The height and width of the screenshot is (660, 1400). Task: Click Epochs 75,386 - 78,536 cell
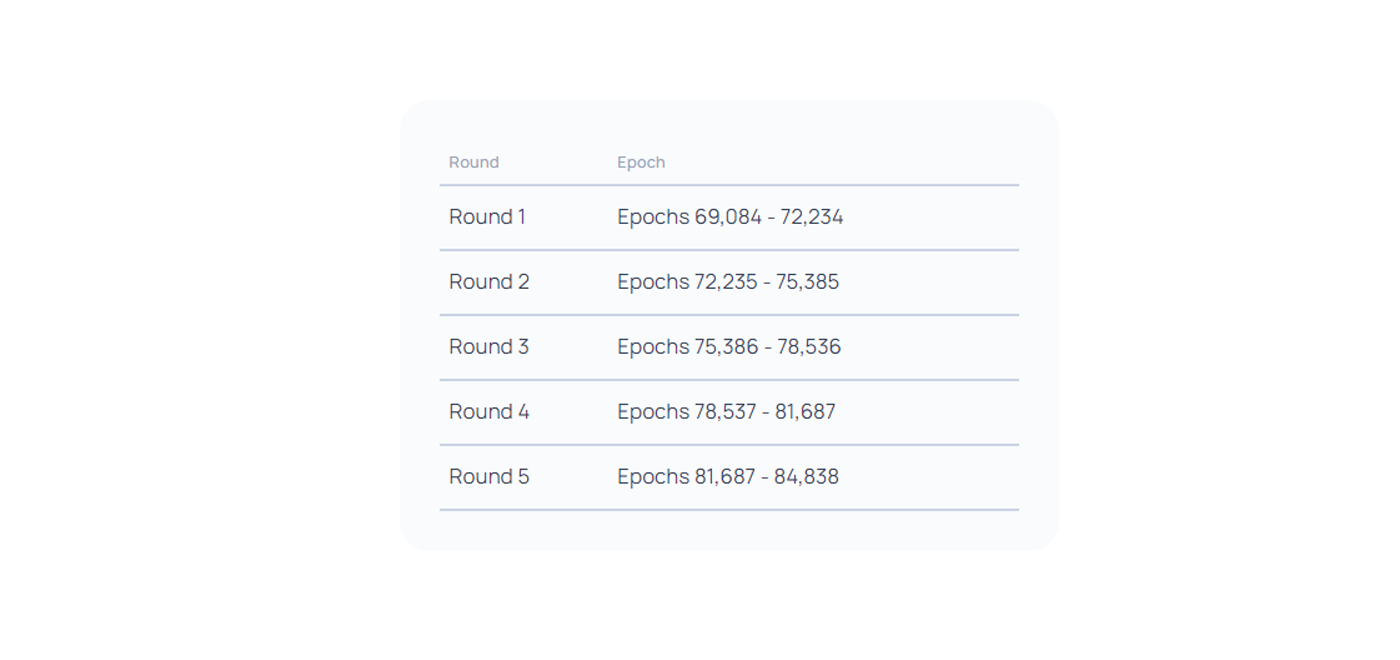[x=729, y=347]
